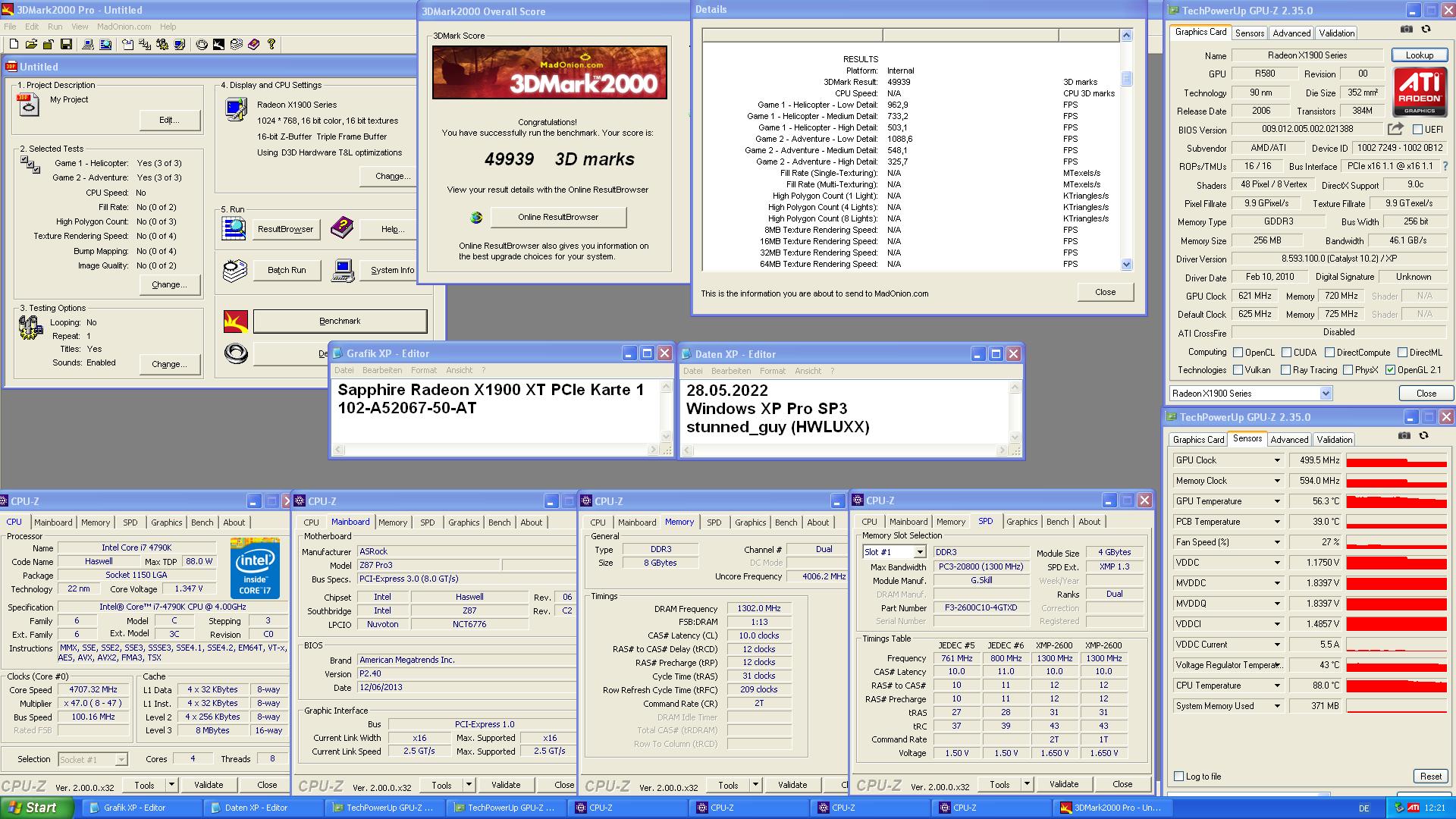Screen dimensions: 1456x819
Task: Uncheck the OpenGL 2.1 checkbox
Action: tap(1391, 370)
